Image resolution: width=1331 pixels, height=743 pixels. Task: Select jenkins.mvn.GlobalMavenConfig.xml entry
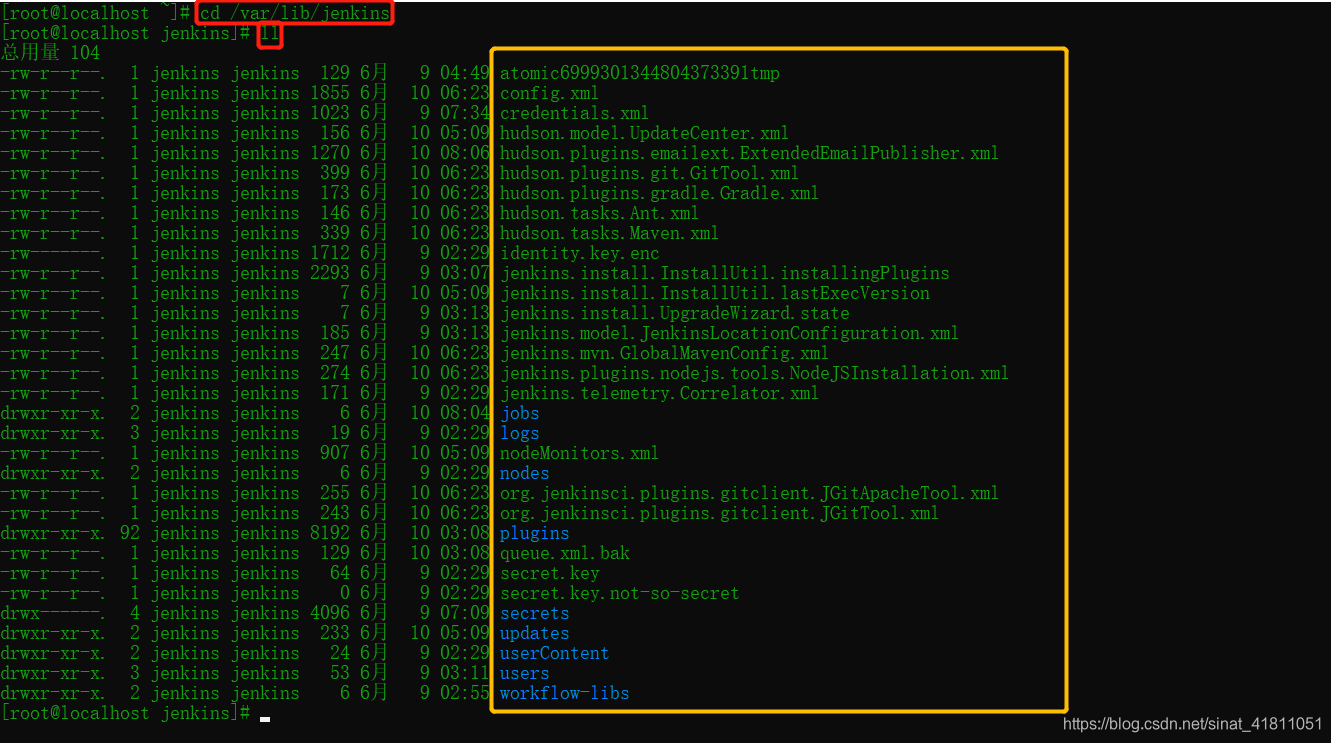tap(664, 353)
